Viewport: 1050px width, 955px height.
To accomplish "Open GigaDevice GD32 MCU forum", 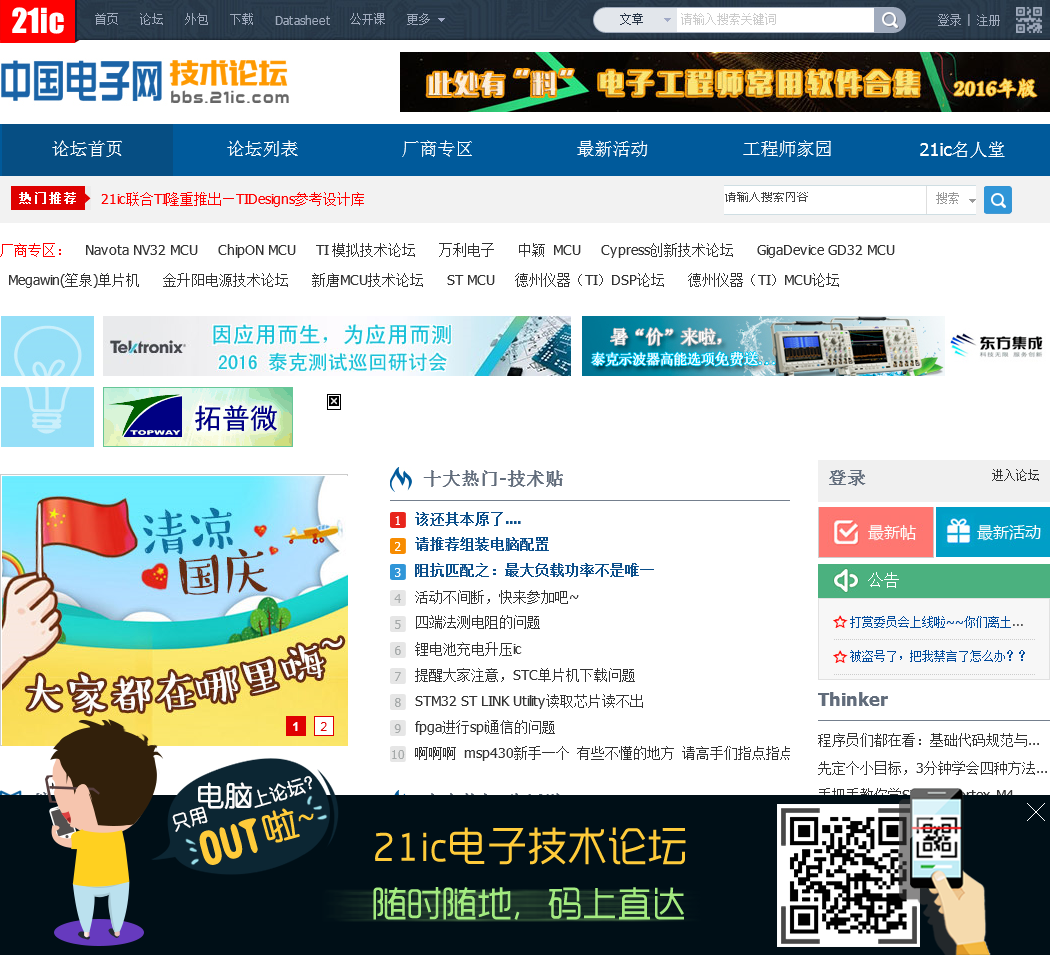I will [x=826, y=250].
